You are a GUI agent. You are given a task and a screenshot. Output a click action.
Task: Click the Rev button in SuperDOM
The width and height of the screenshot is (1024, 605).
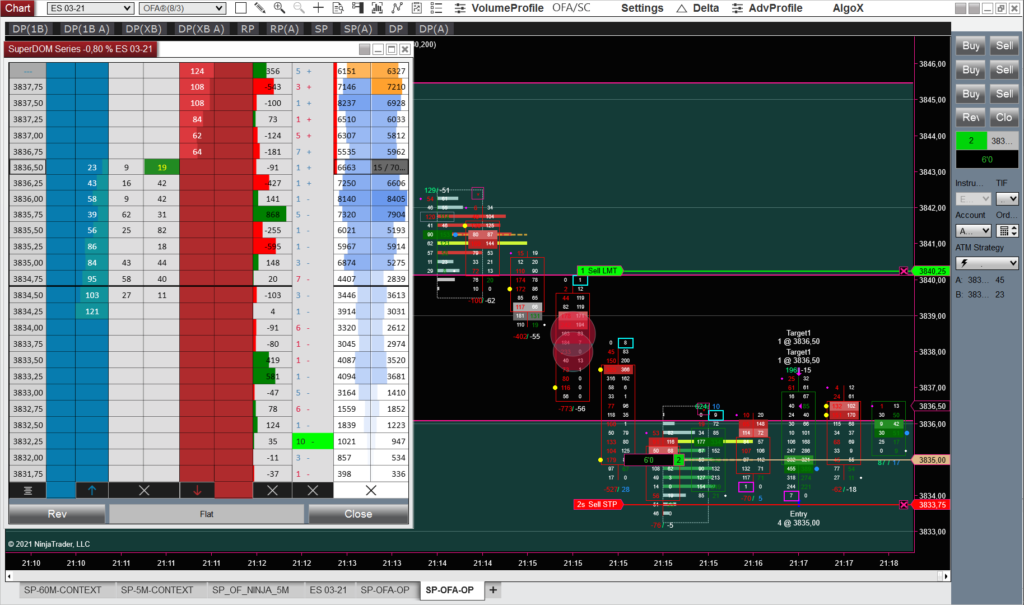point(57,514)
